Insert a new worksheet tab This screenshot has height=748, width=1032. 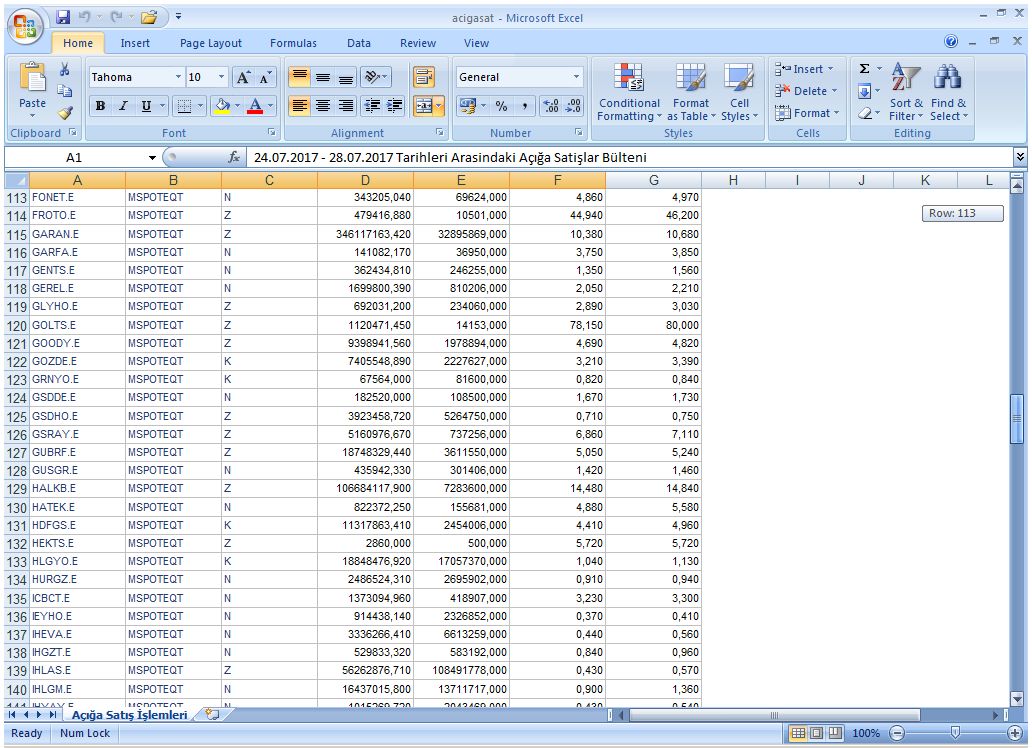(212, 714)
